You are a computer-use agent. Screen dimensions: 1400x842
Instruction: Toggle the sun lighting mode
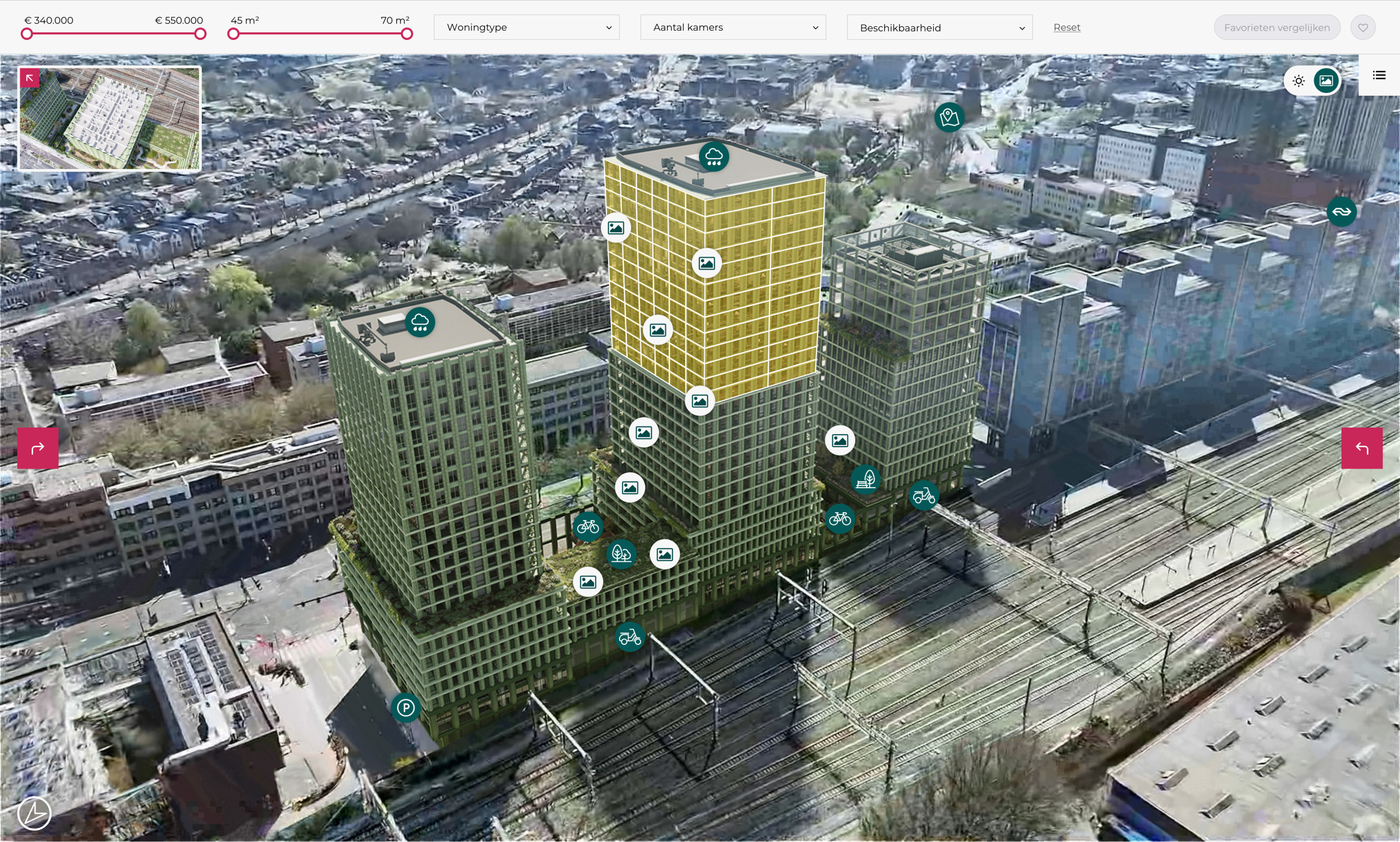click(1298, 81)
